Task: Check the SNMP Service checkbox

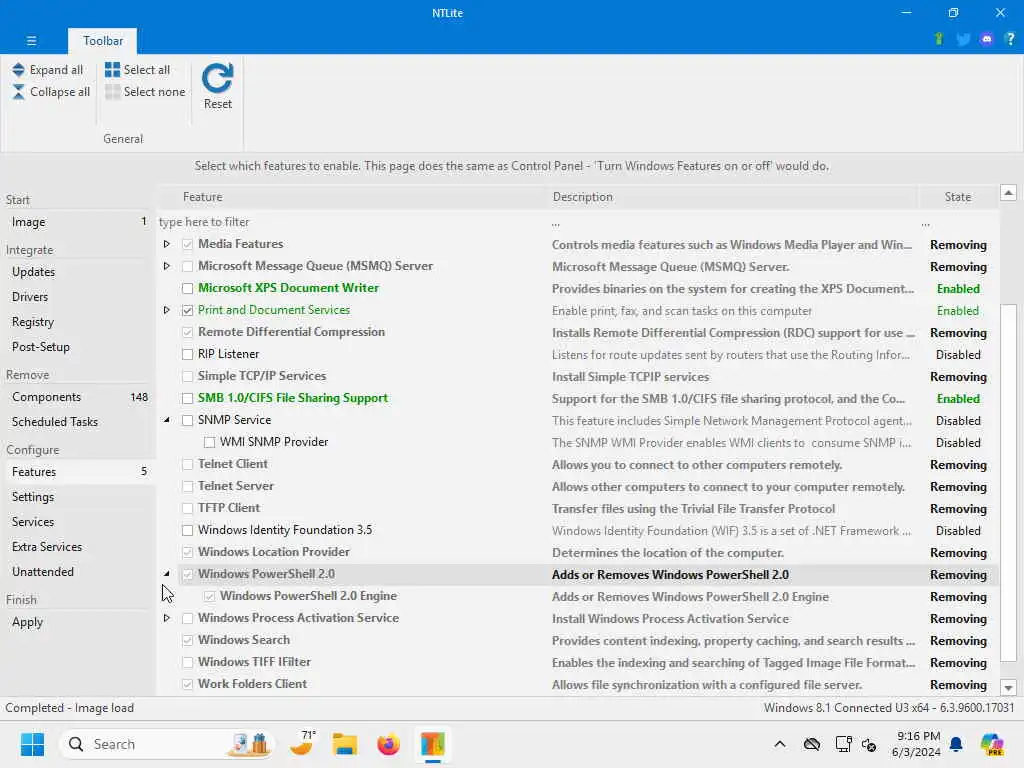Action: 187,420
